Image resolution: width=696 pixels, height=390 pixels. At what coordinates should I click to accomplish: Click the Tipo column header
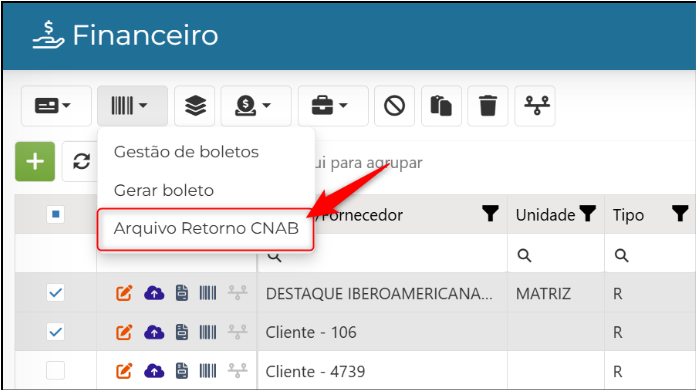[x=628, y=215]
